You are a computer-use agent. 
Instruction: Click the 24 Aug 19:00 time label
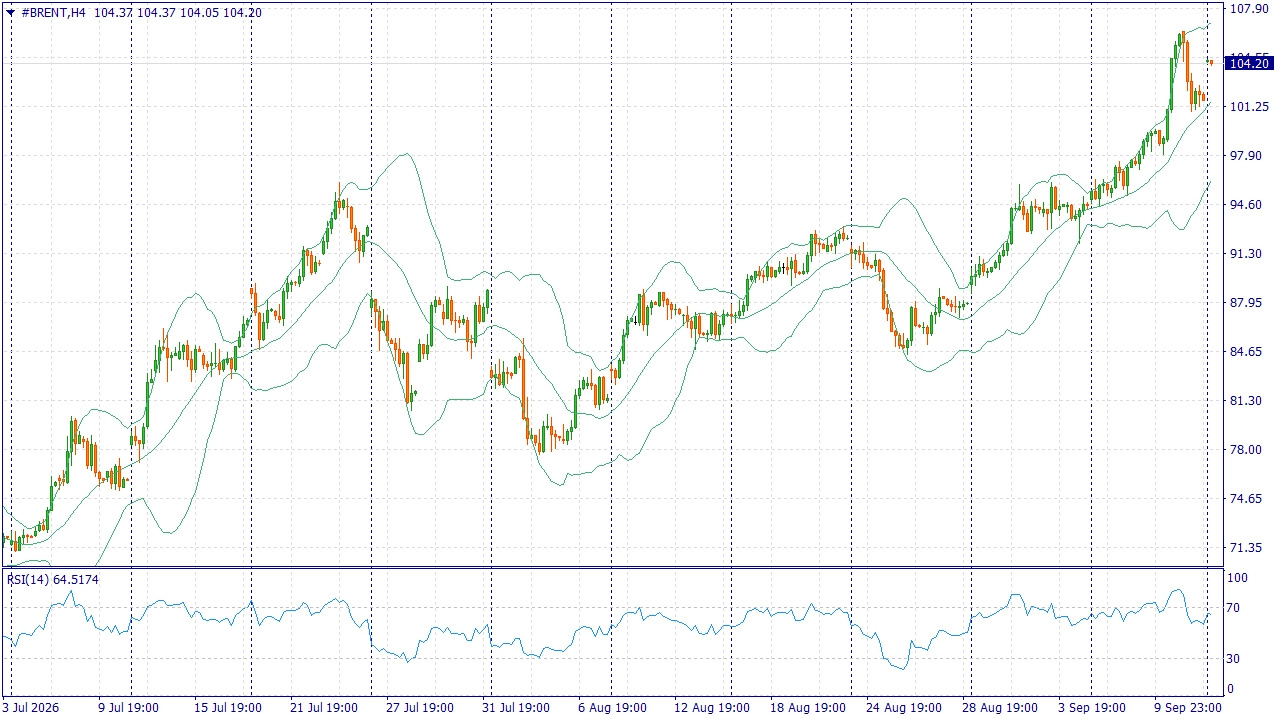click(902, 708)
